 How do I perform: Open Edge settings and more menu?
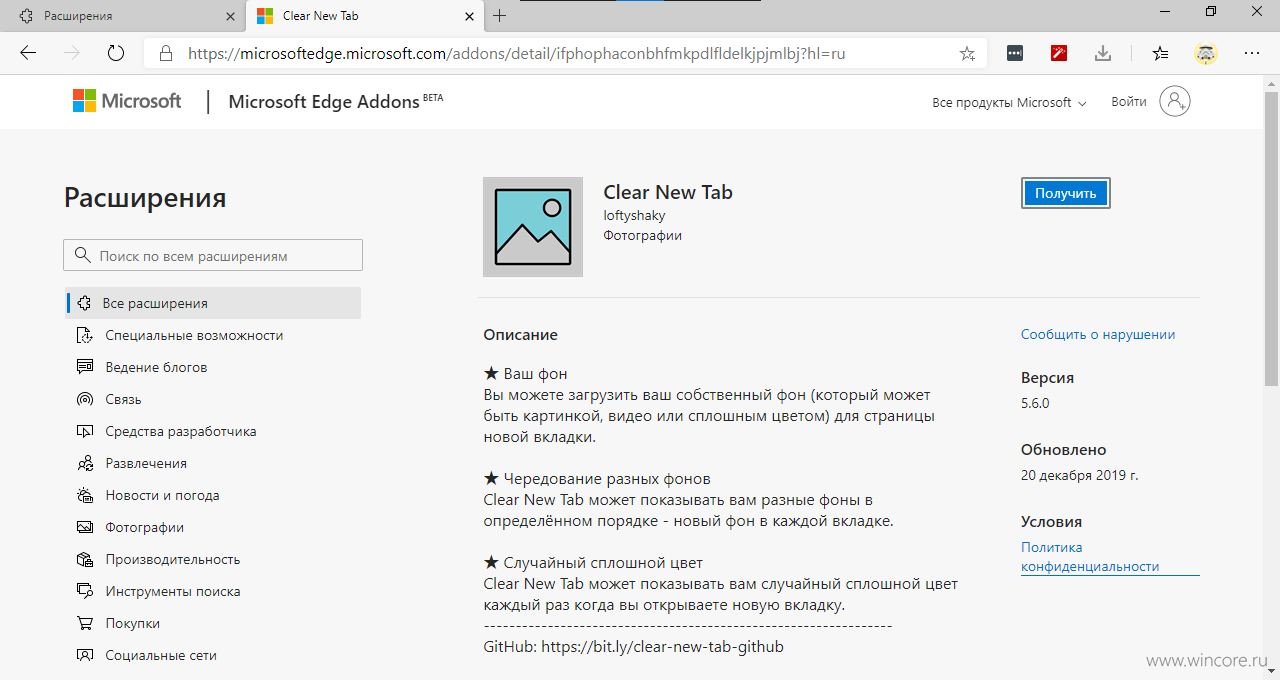click(1251, 54)
